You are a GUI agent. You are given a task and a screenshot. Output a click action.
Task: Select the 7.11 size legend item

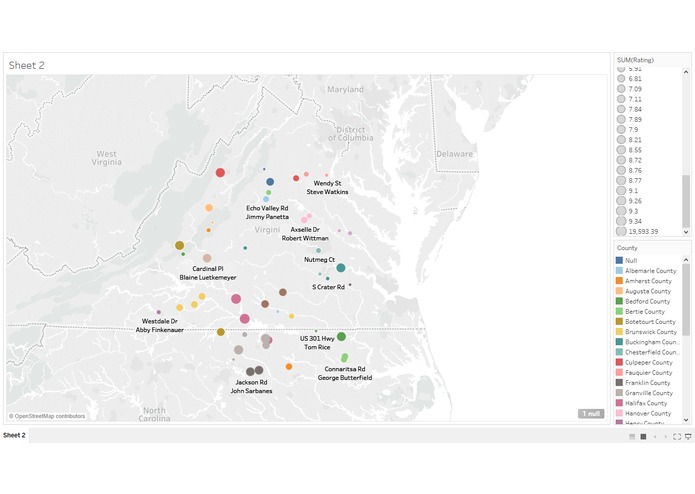(x=629, y=99)
